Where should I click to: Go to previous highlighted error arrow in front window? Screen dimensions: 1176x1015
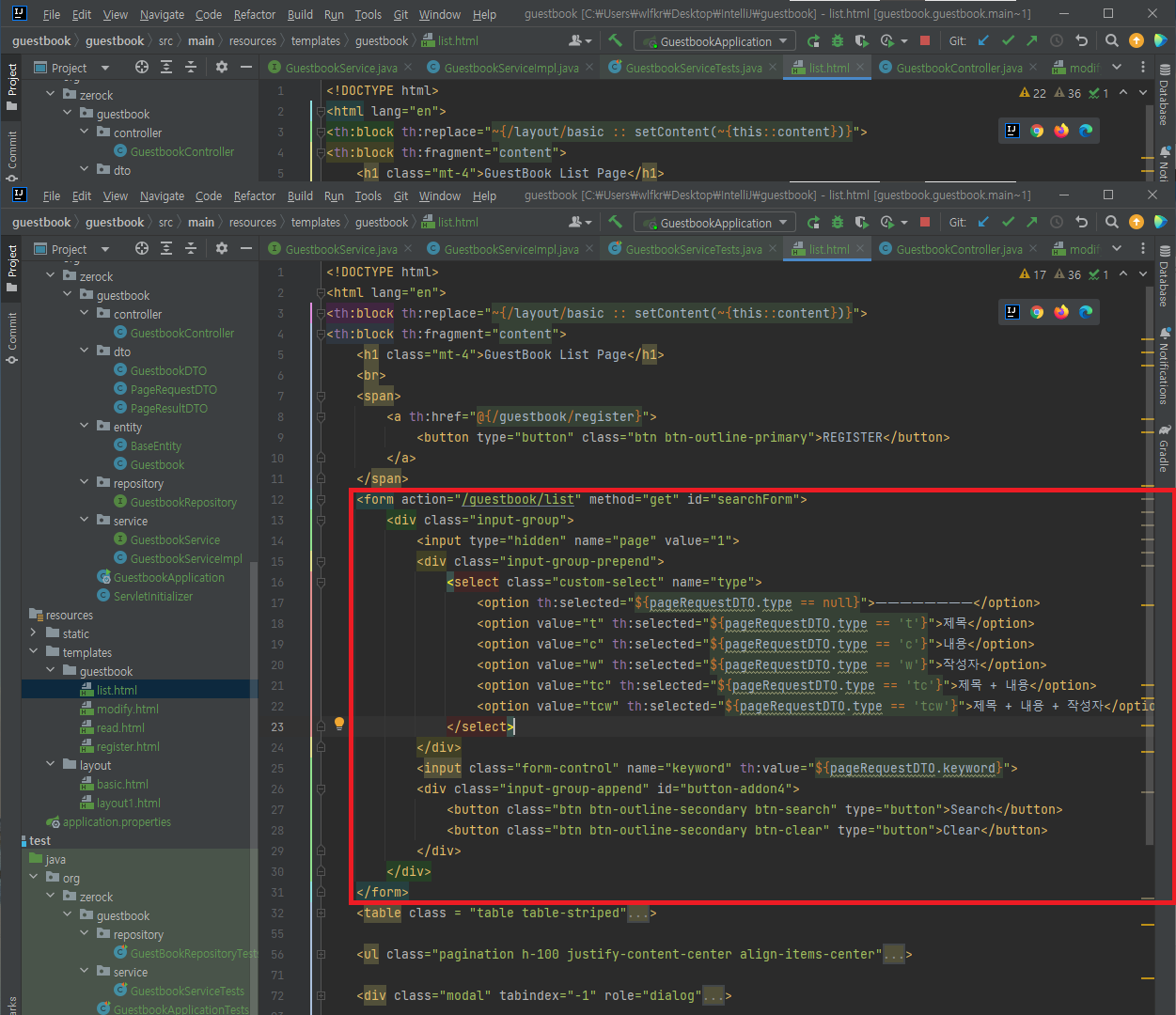[1125, 273]
